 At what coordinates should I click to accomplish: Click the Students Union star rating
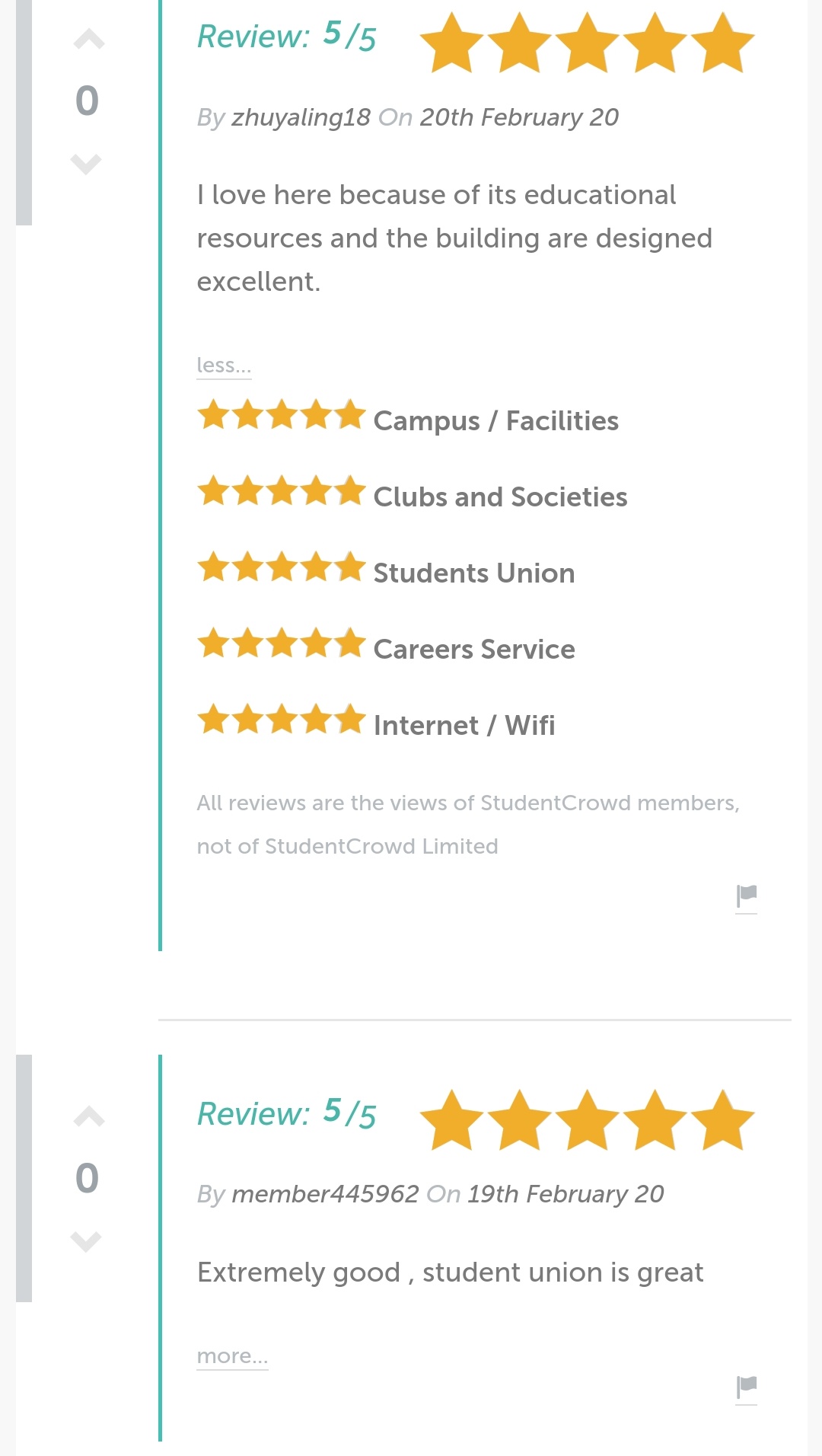282,568
